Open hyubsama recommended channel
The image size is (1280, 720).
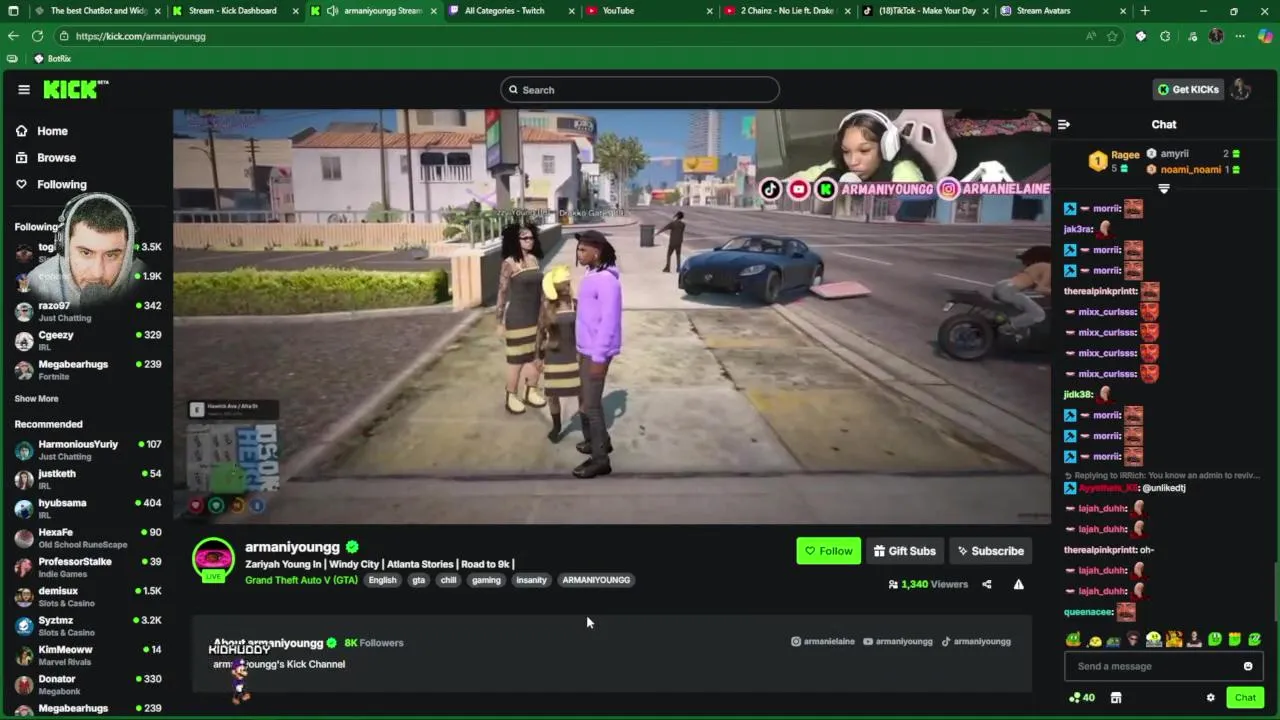point(88,509)
